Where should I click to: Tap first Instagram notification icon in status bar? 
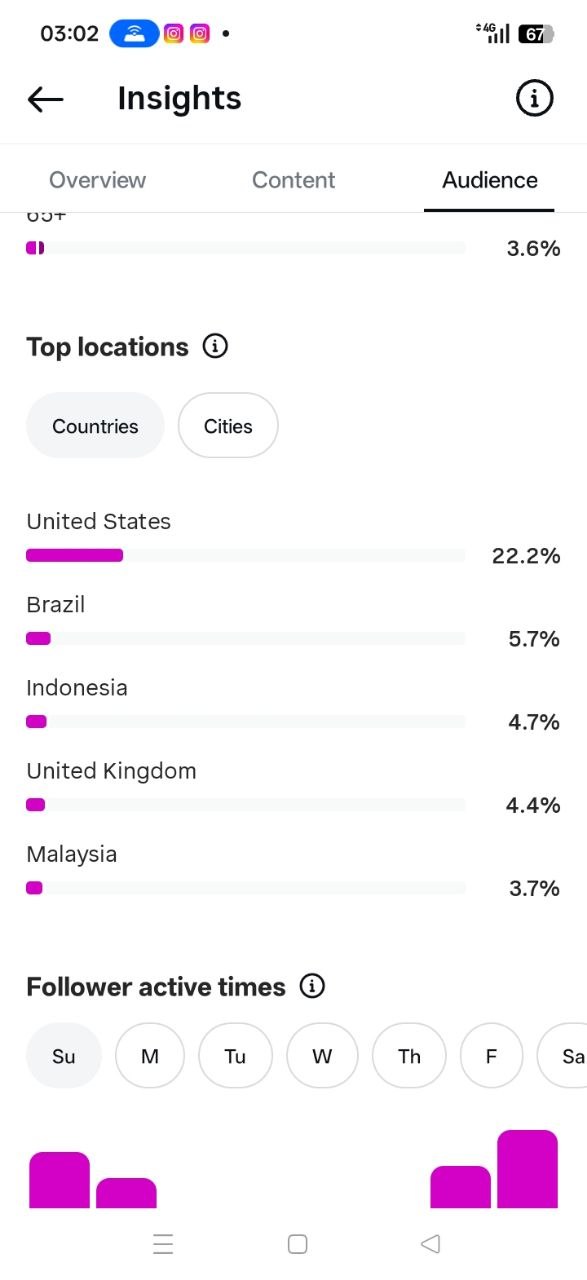point(173,34)
